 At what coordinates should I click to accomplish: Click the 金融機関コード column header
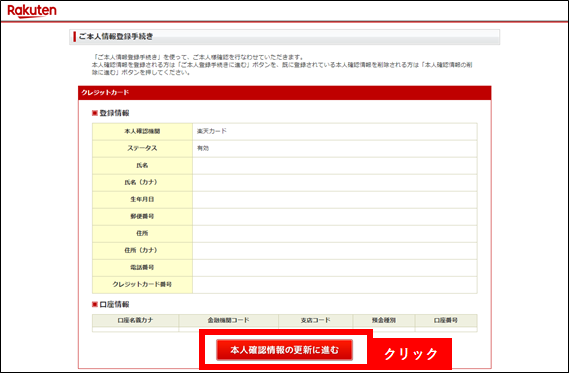coord(229,320)
